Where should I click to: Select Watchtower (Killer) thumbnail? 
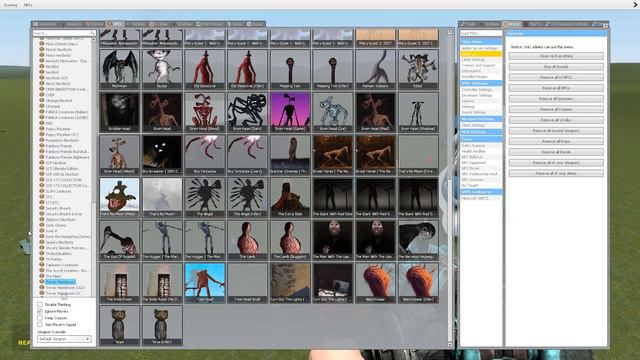[x=418, y=282]
